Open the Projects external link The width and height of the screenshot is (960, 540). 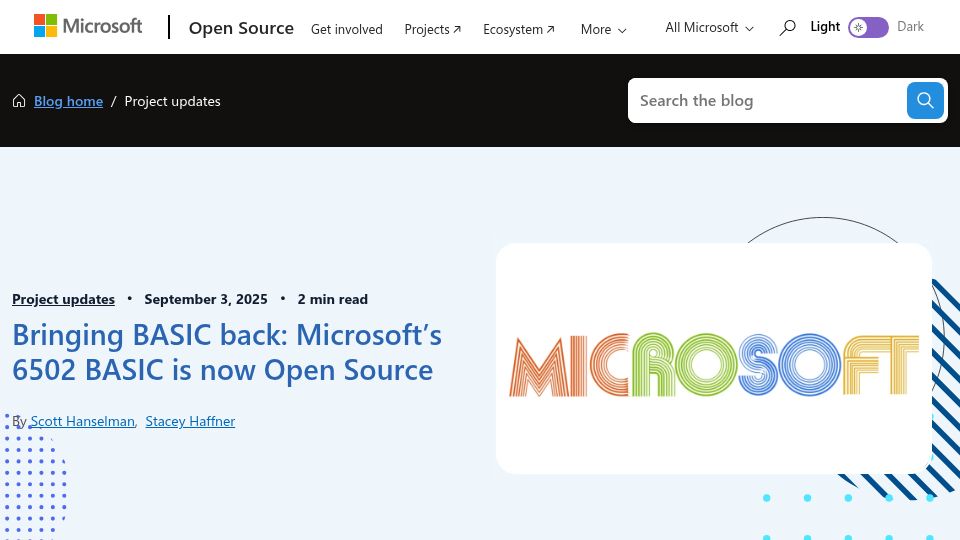tap(432, 29)
